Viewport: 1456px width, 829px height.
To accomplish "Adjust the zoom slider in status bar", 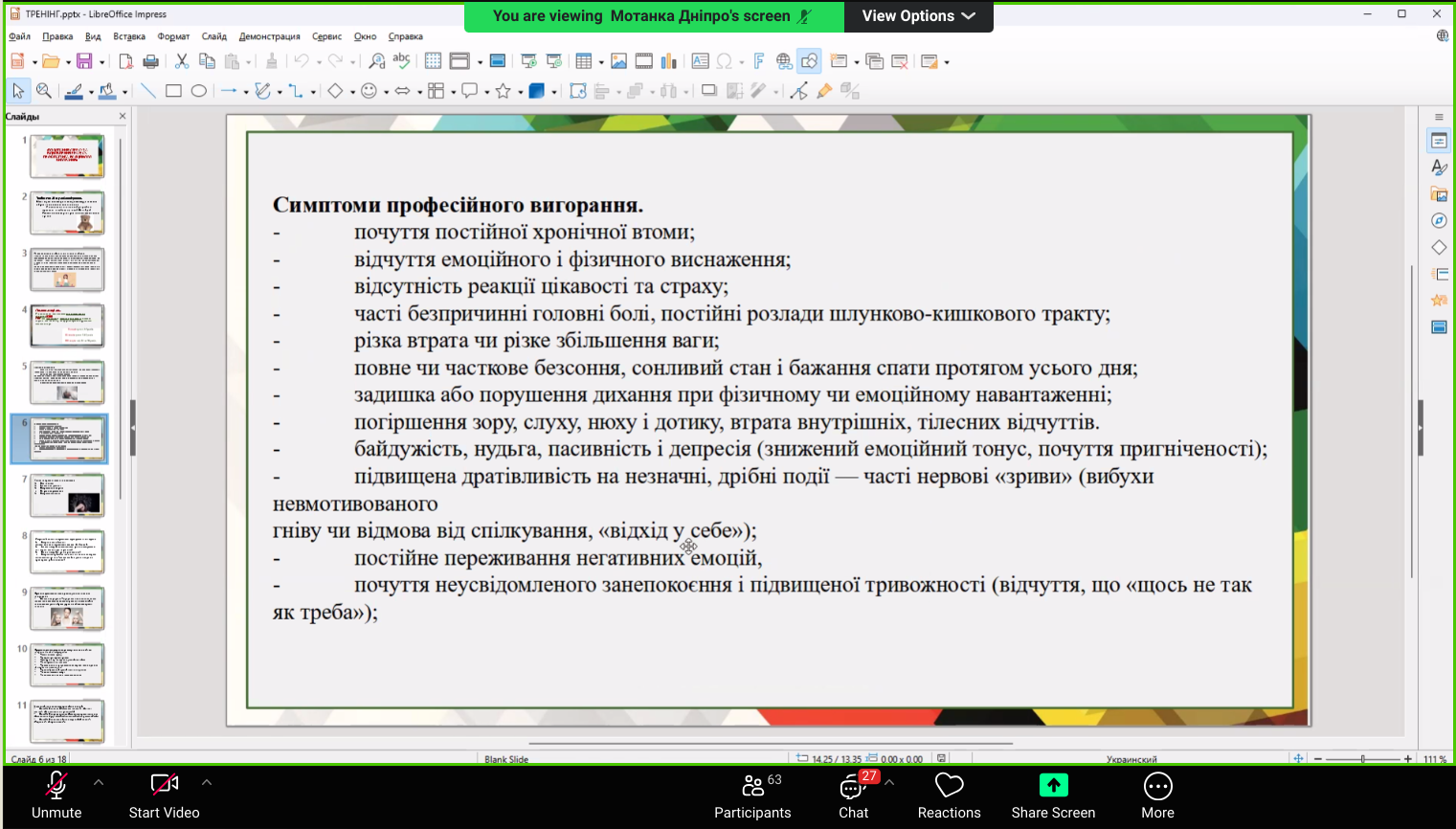I will 1362,759.
